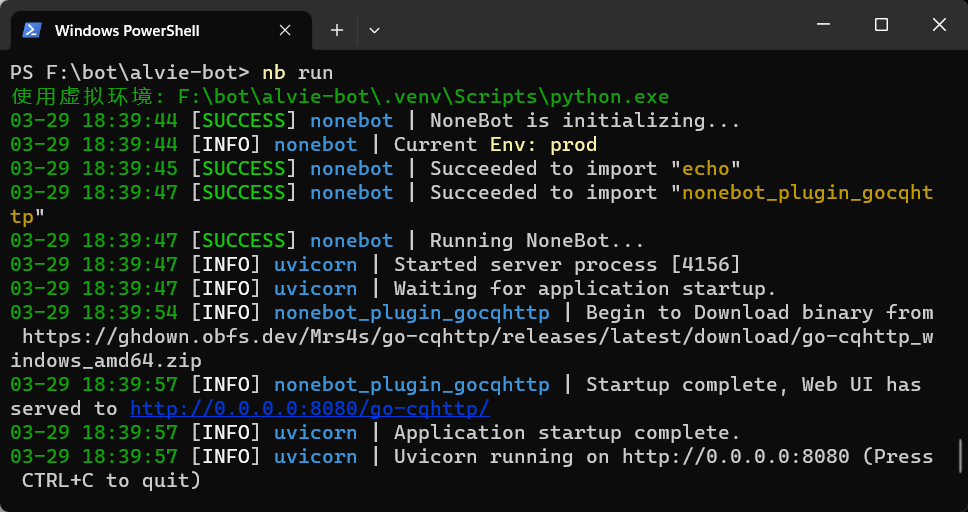The height and width of the screenshot is (512, 968).
Task: Click the quoted "echo" plugin name
Action: (x=706, y=168)
